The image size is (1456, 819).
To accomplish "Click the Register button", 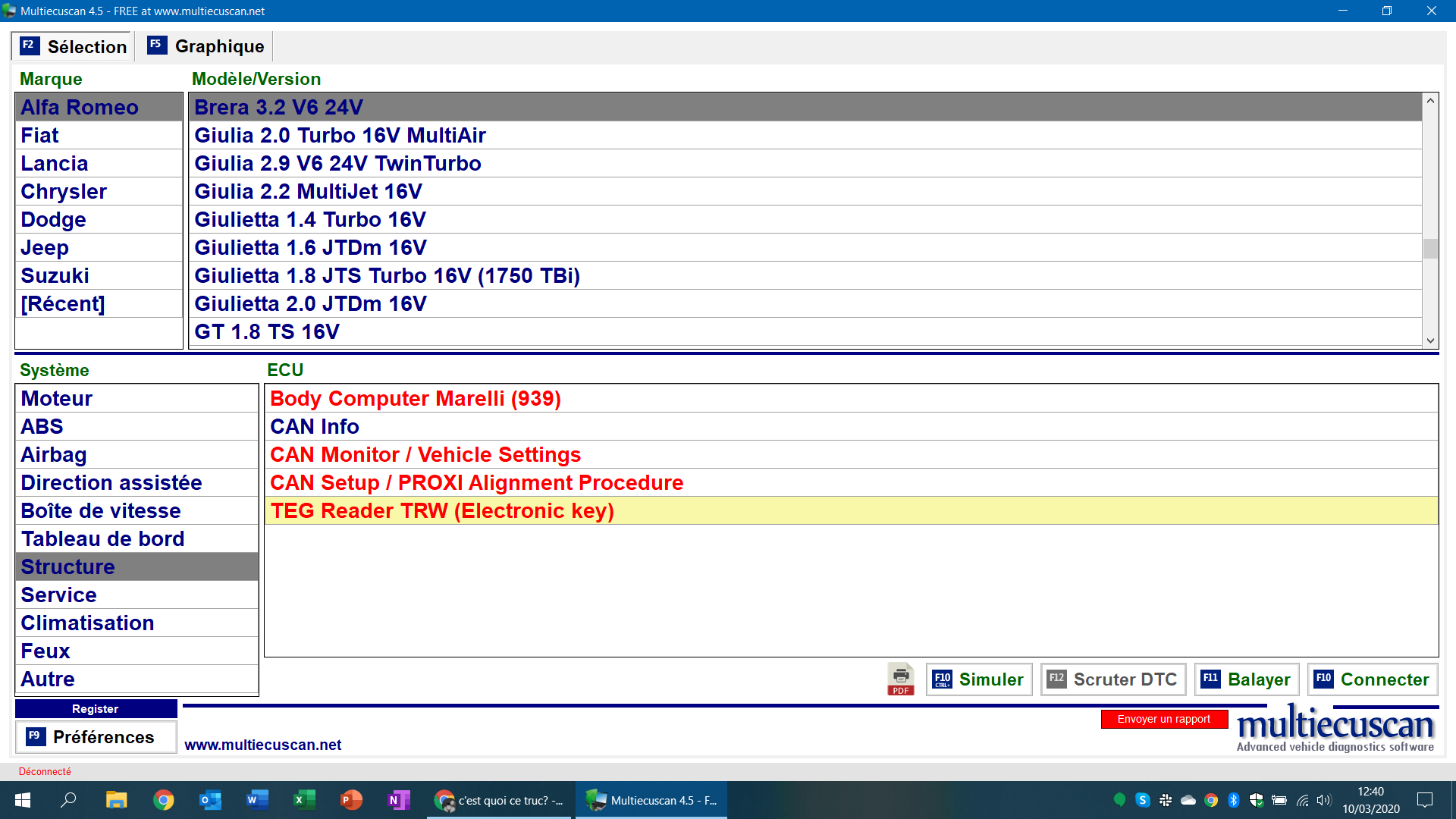I will point(96,708).
